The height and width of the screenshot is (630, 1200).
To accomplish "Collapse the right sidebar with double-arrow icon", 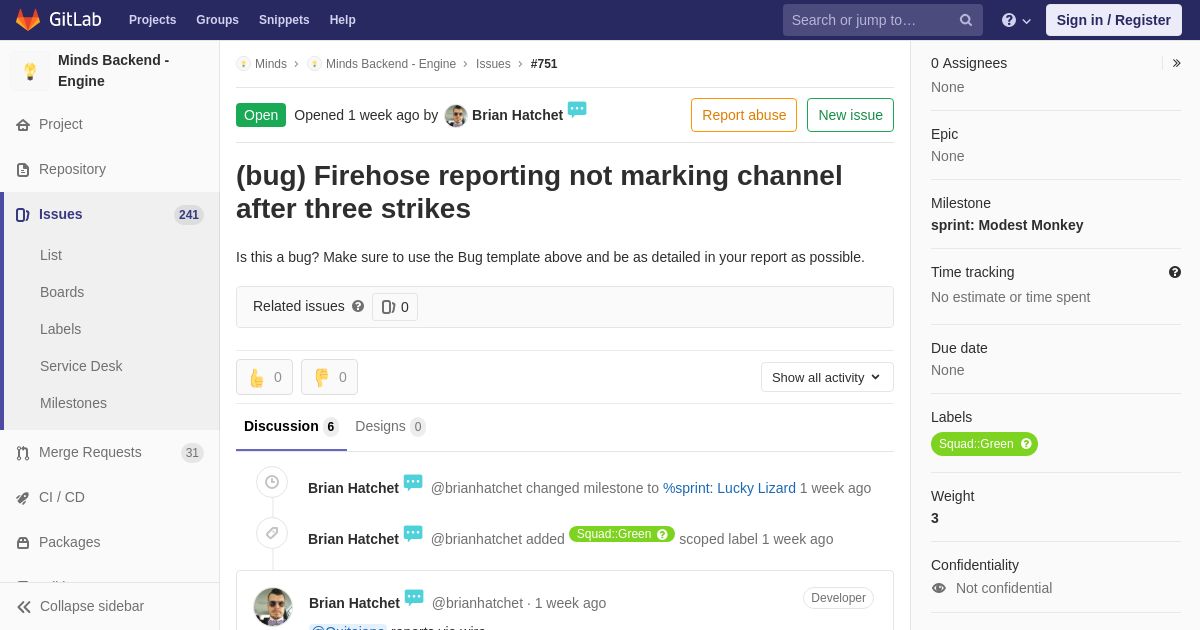I will 1176,63.
